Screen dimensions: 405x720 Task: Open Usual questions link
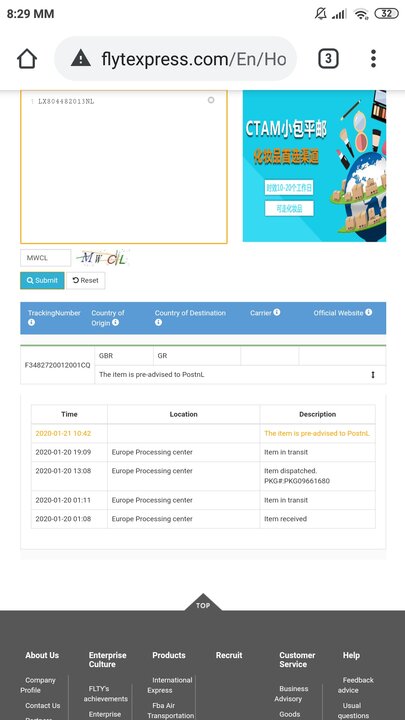[x=353, y=710]
